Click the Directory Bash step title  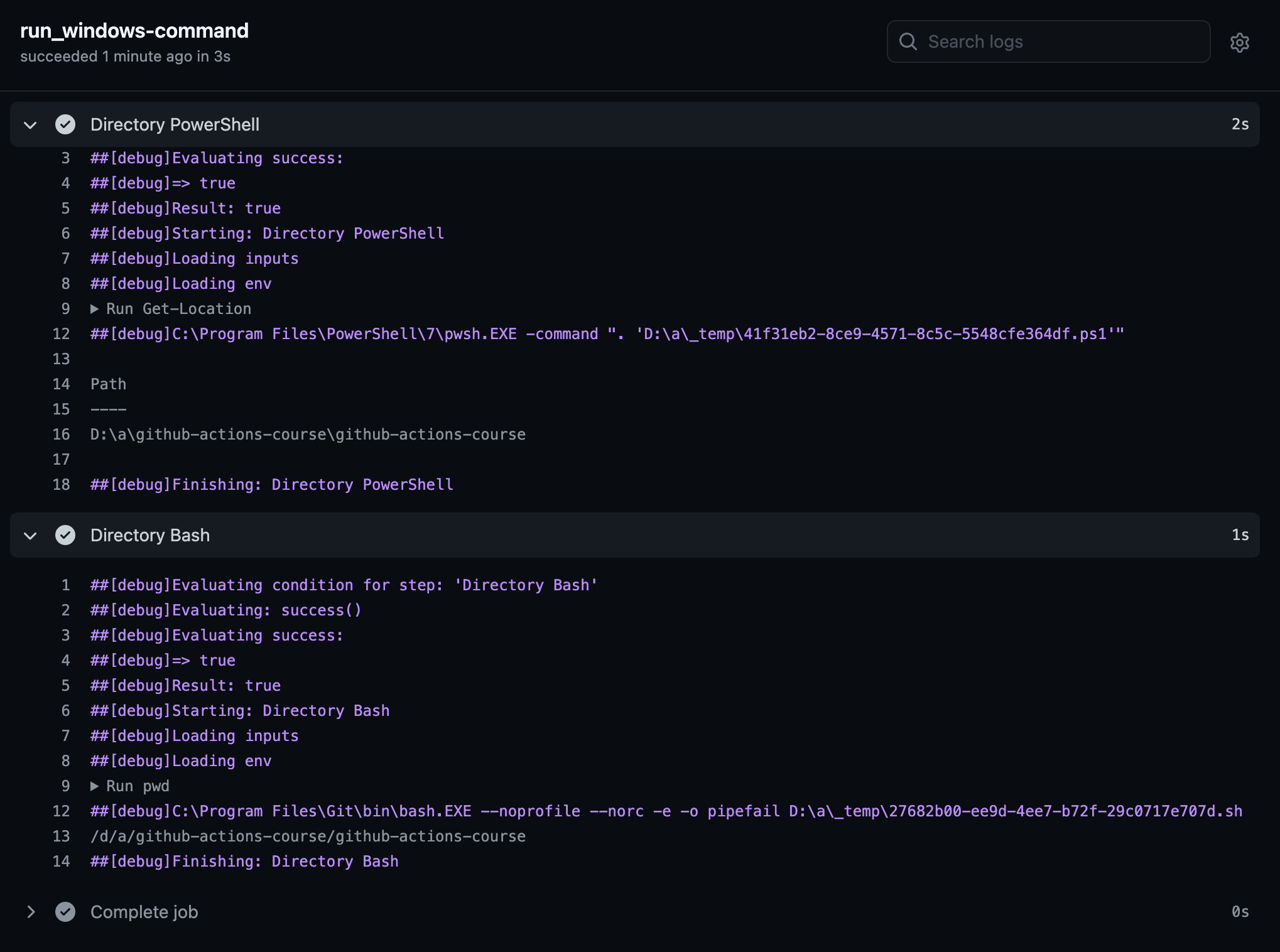150,535
